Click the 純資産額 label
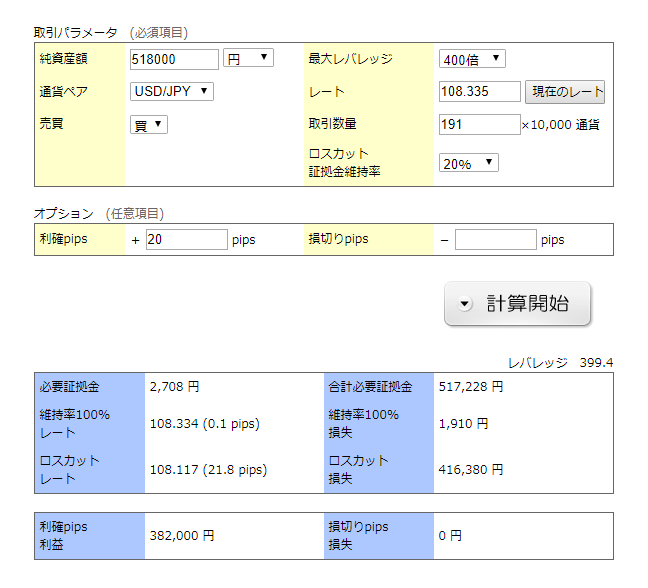 (x=64, y=59)
